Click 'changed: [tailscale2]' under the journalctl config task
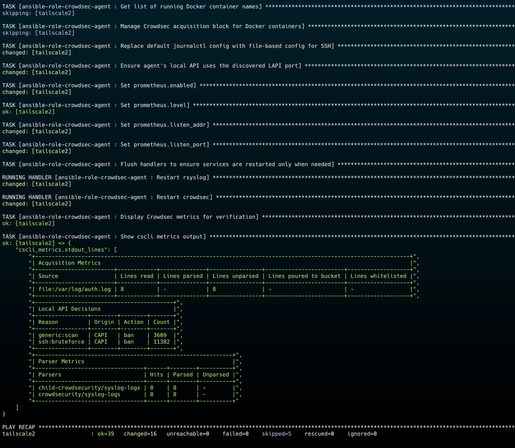 pos(37,53)
